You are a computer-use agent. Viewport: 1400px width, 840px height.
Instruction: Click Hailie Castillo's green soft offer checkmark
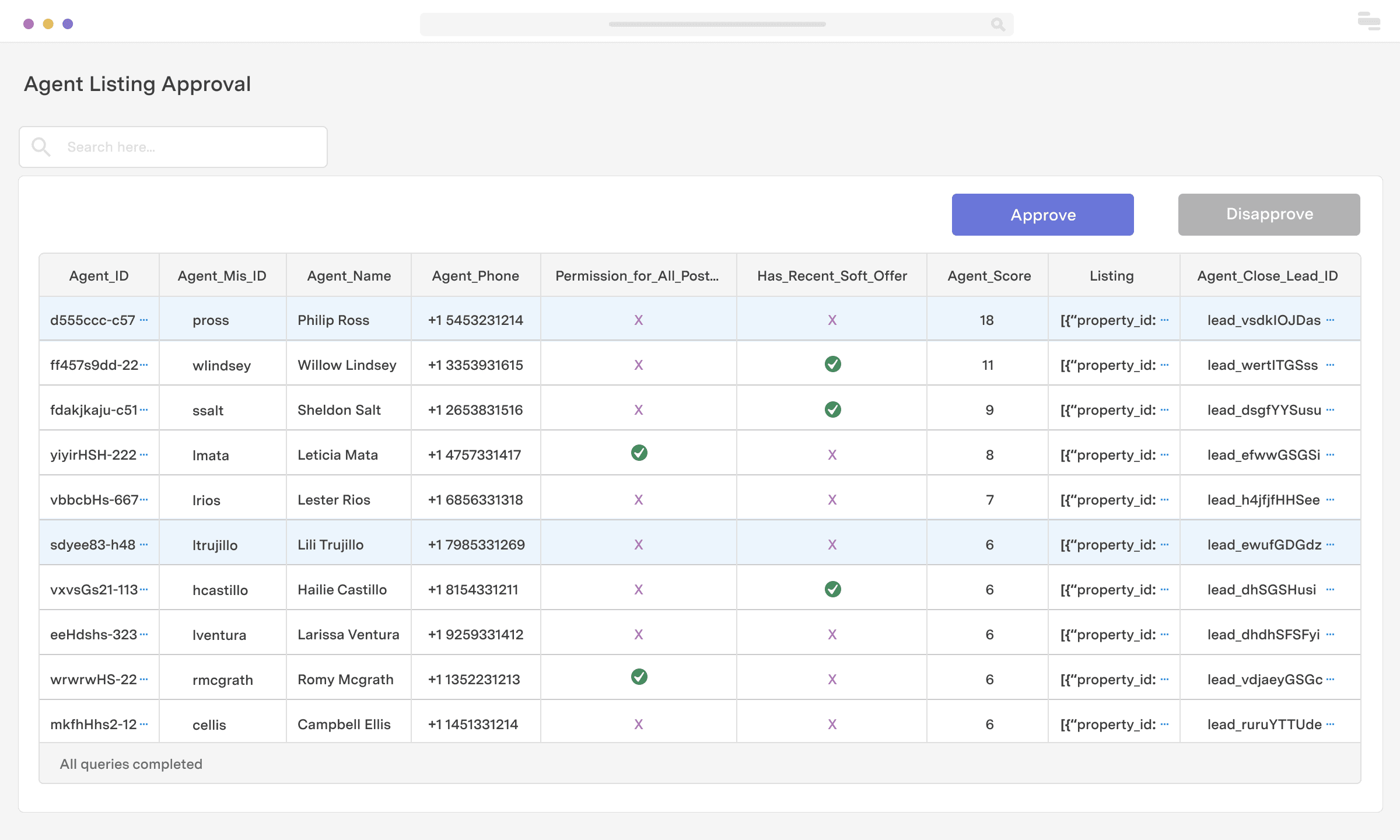click(x=832, y=589)
